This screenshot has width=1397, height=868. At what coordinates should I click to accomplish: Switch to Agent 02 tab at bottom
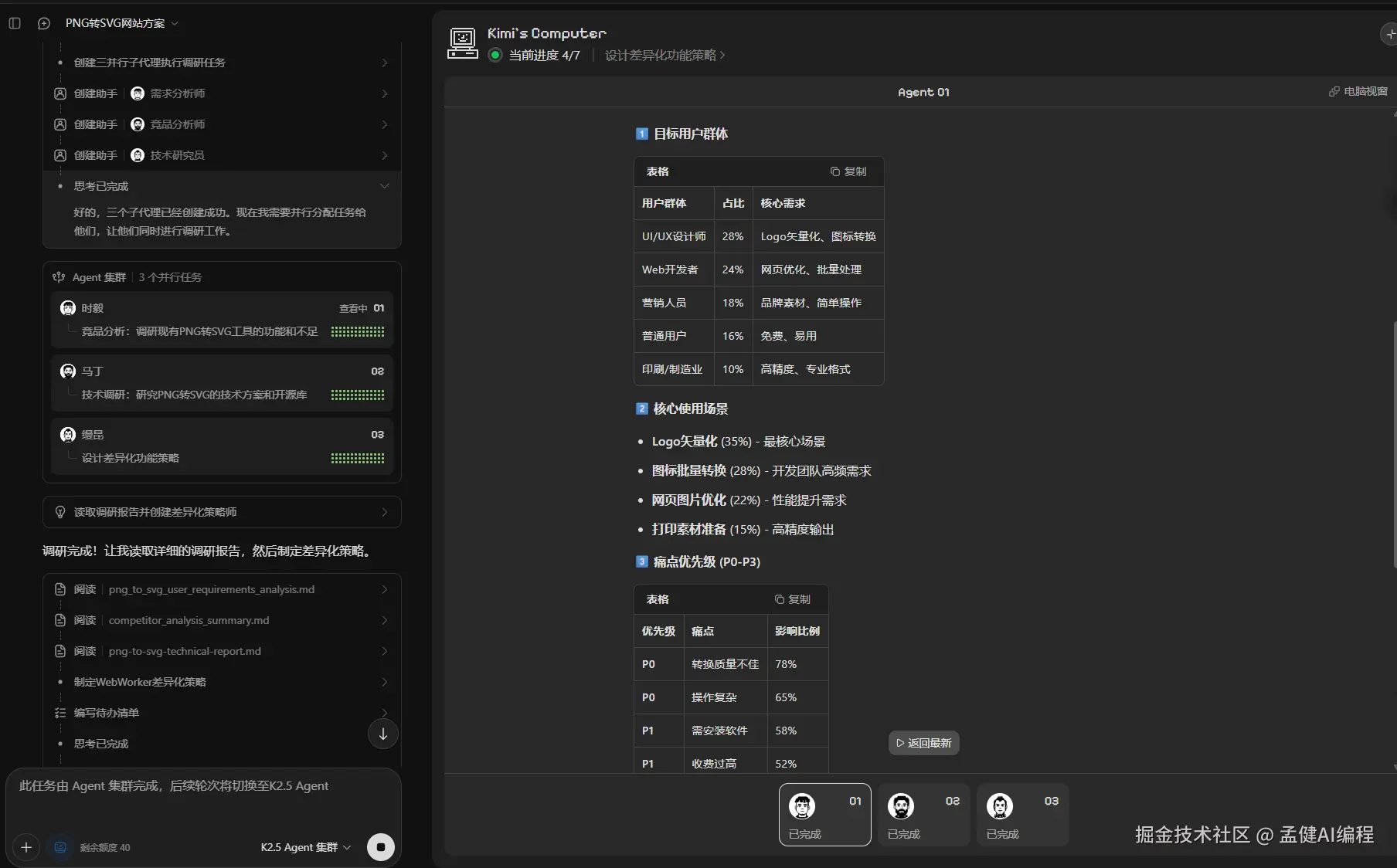[923, 815]
